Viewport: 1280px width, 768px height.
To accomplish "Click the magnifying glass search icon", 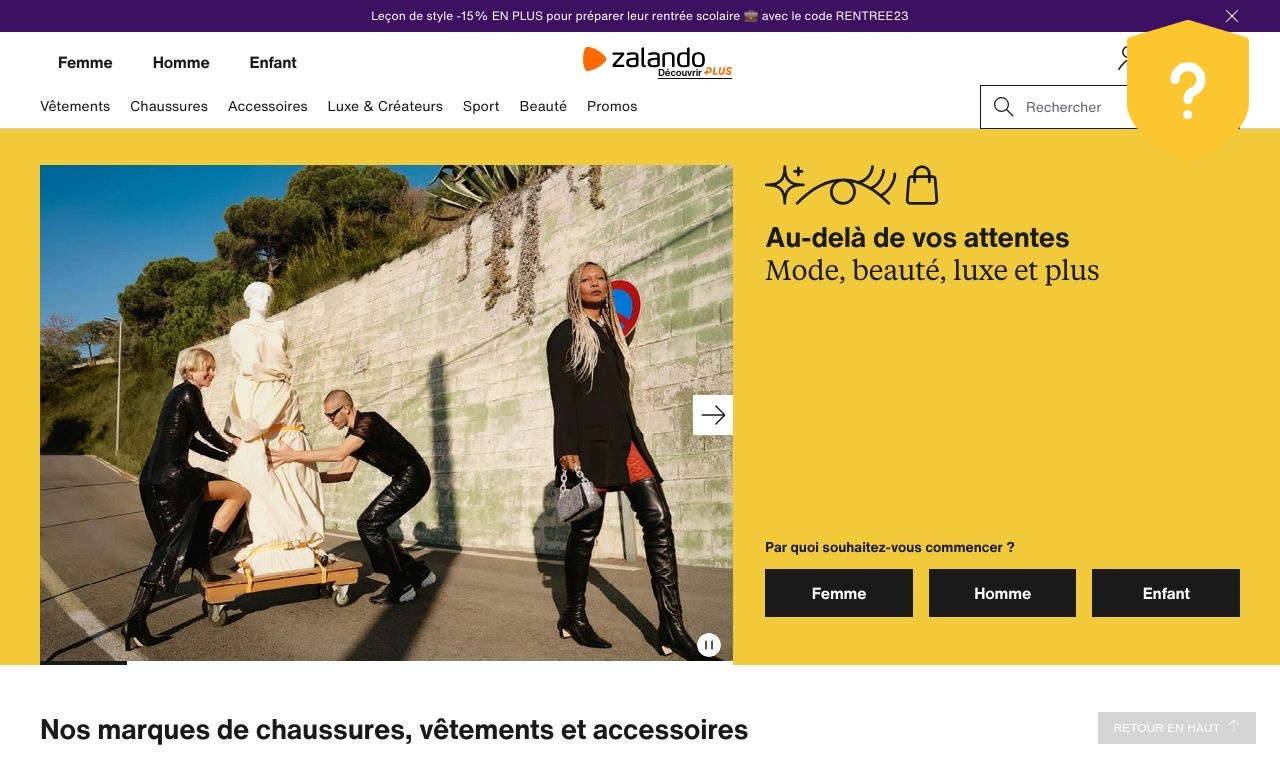I will [1004, 107].
